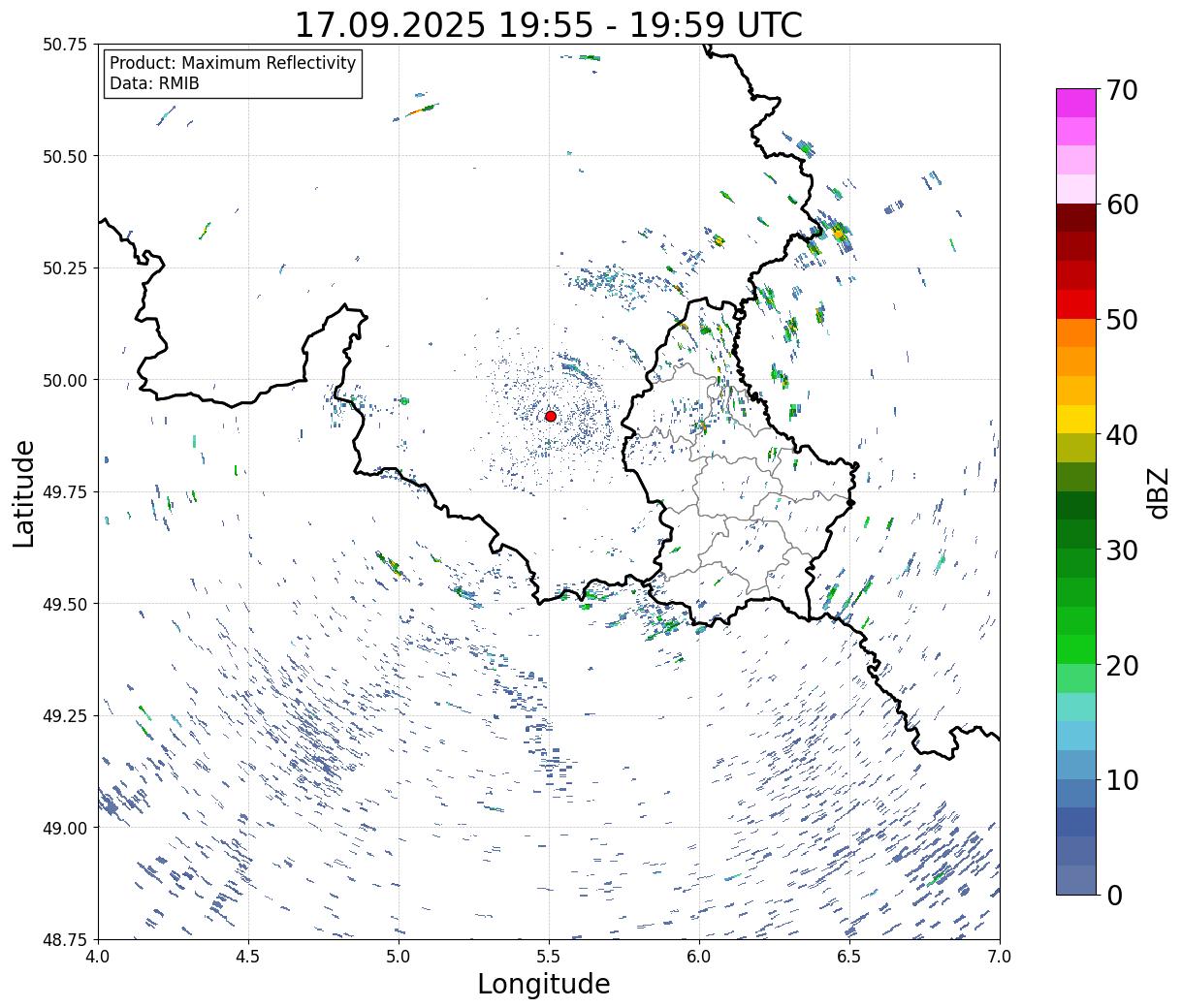The height and width of the screenshot is (1008, 1182).
Task: Click the 60 tick label on the colorbar
Action: pos(1122,205)
